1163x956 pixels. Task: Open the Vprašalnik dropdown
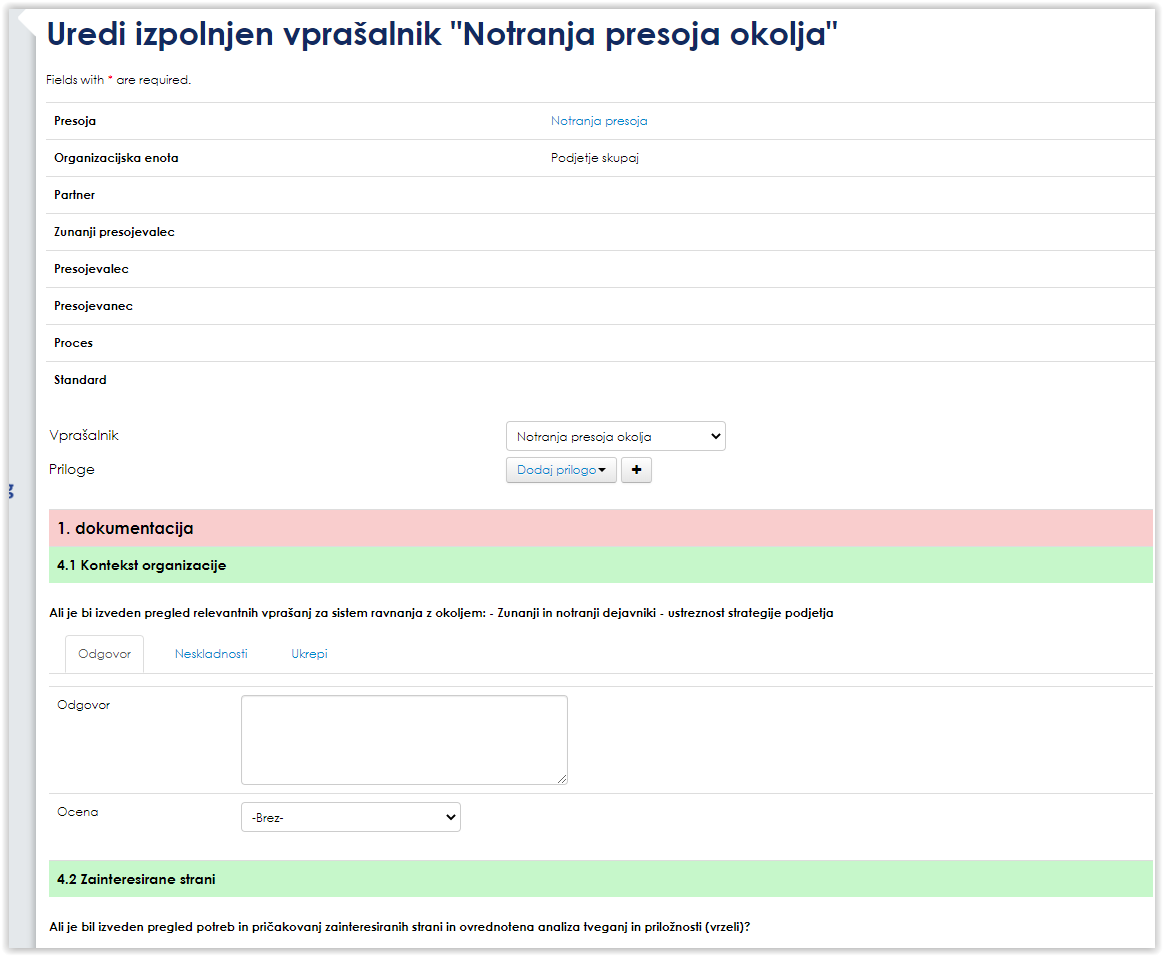(615, 437)
